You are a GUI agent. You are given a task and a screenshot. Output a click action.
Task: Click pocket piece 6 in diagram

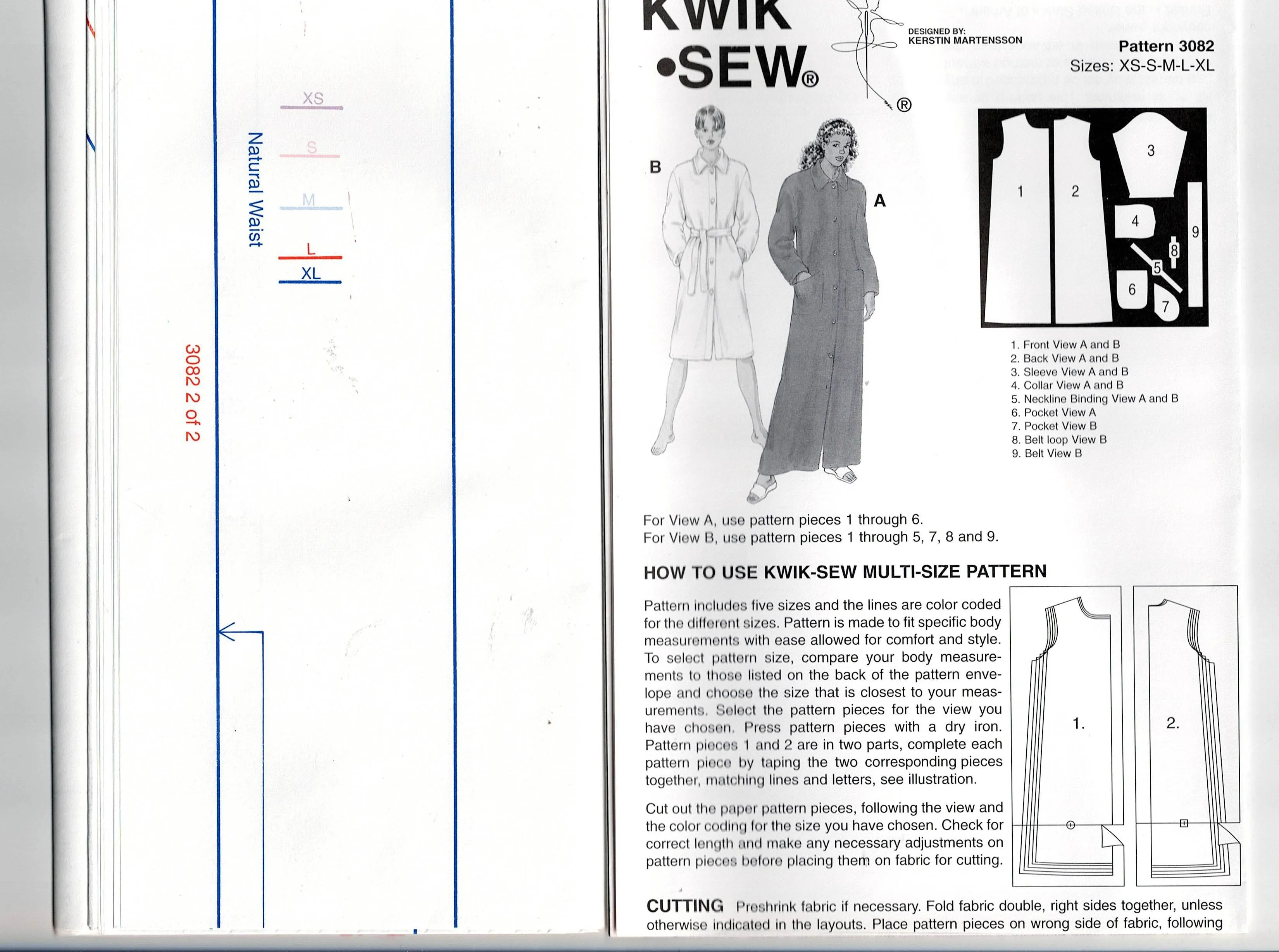(x=1132, y=289)
